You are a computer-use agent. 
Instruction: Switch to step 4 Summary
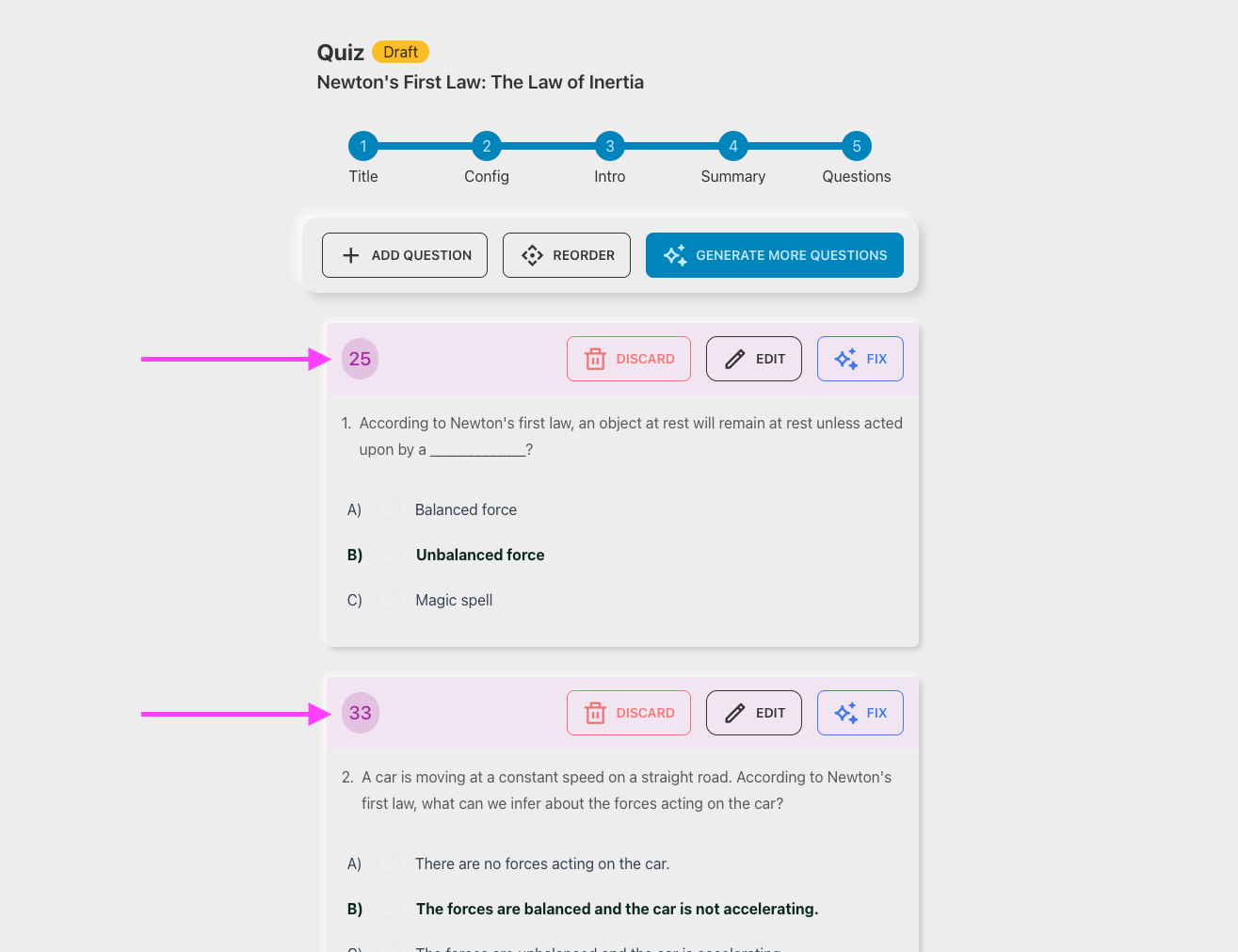733,146
